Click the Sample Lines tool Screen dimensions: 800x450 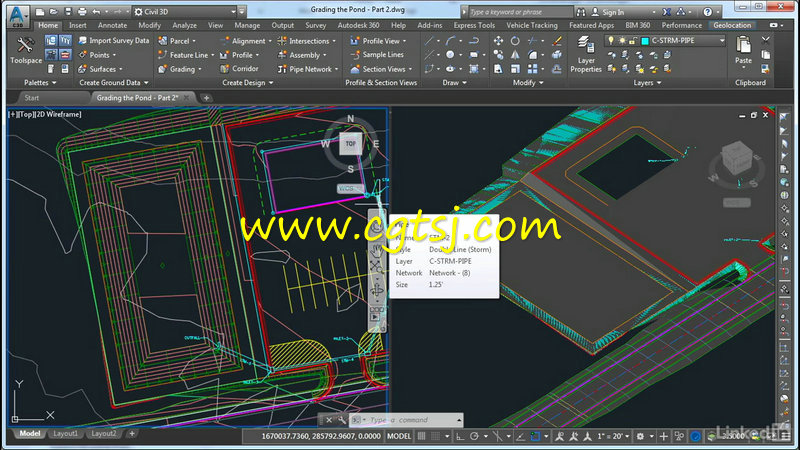(x=378, y=55)
